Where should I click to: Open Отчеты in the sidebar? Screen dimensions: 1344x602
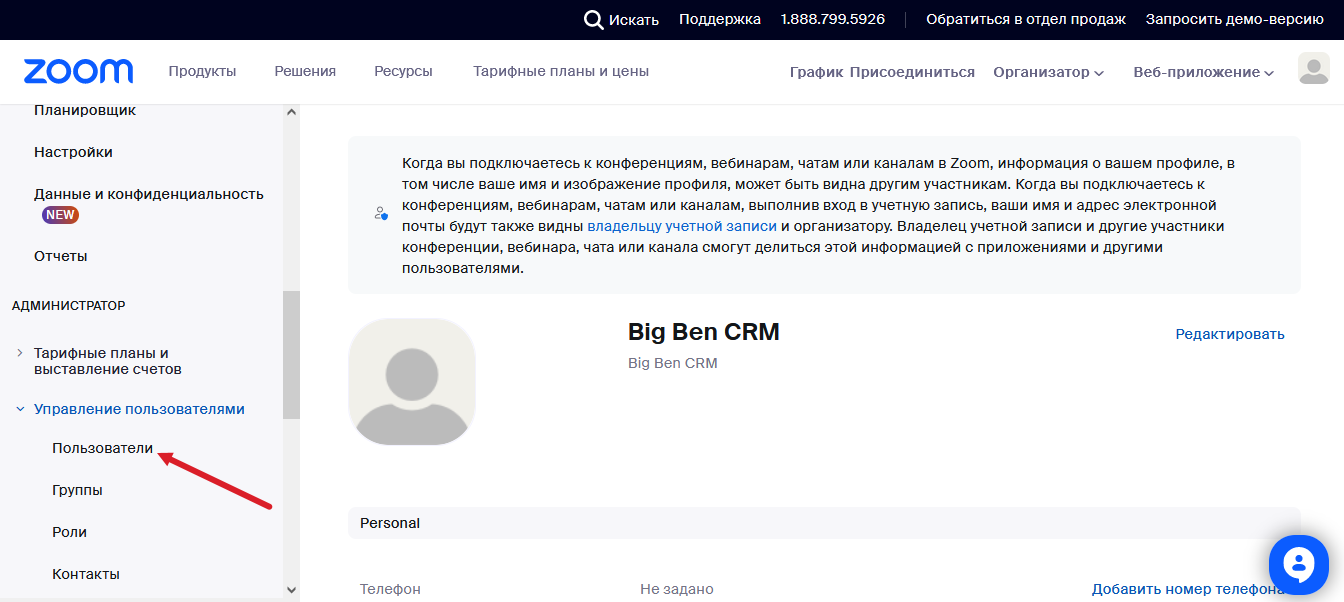tap(60, 256)
